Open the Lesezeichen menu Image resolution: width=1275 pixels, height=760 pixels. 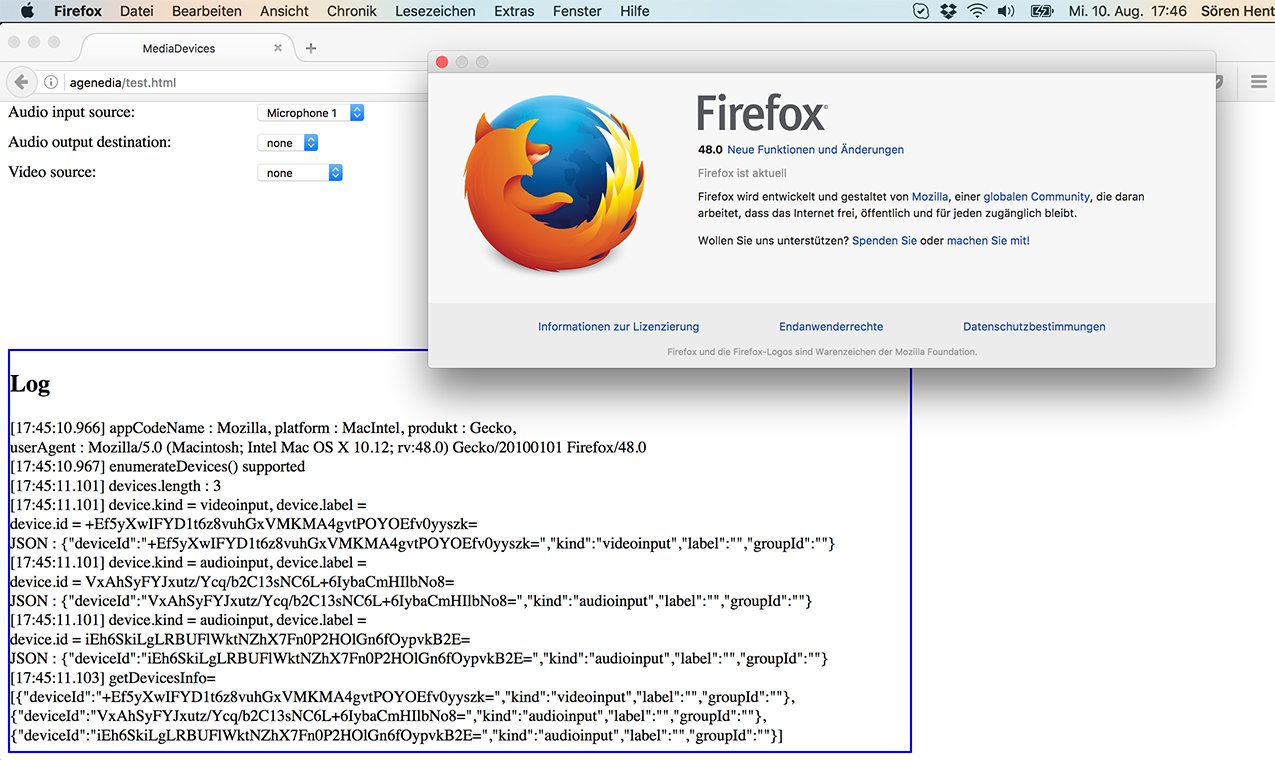(435, 11)
